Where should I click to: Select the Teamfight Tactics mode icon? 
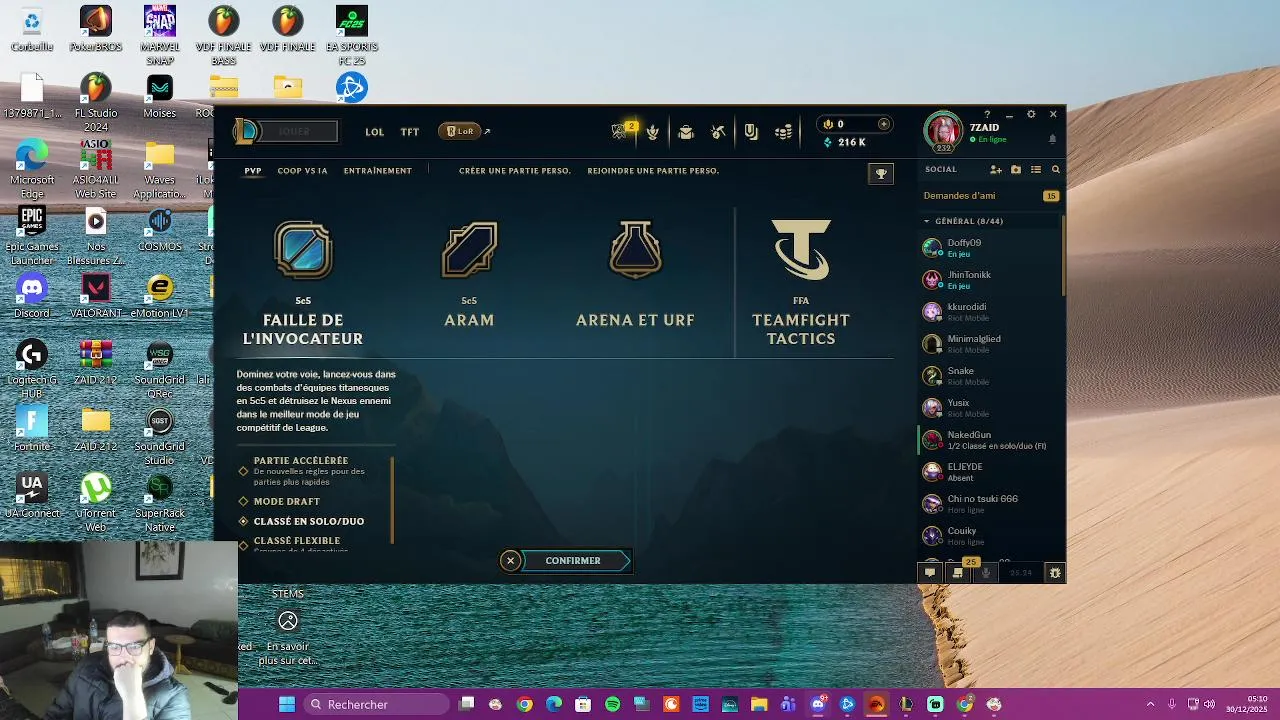(801, 250)
